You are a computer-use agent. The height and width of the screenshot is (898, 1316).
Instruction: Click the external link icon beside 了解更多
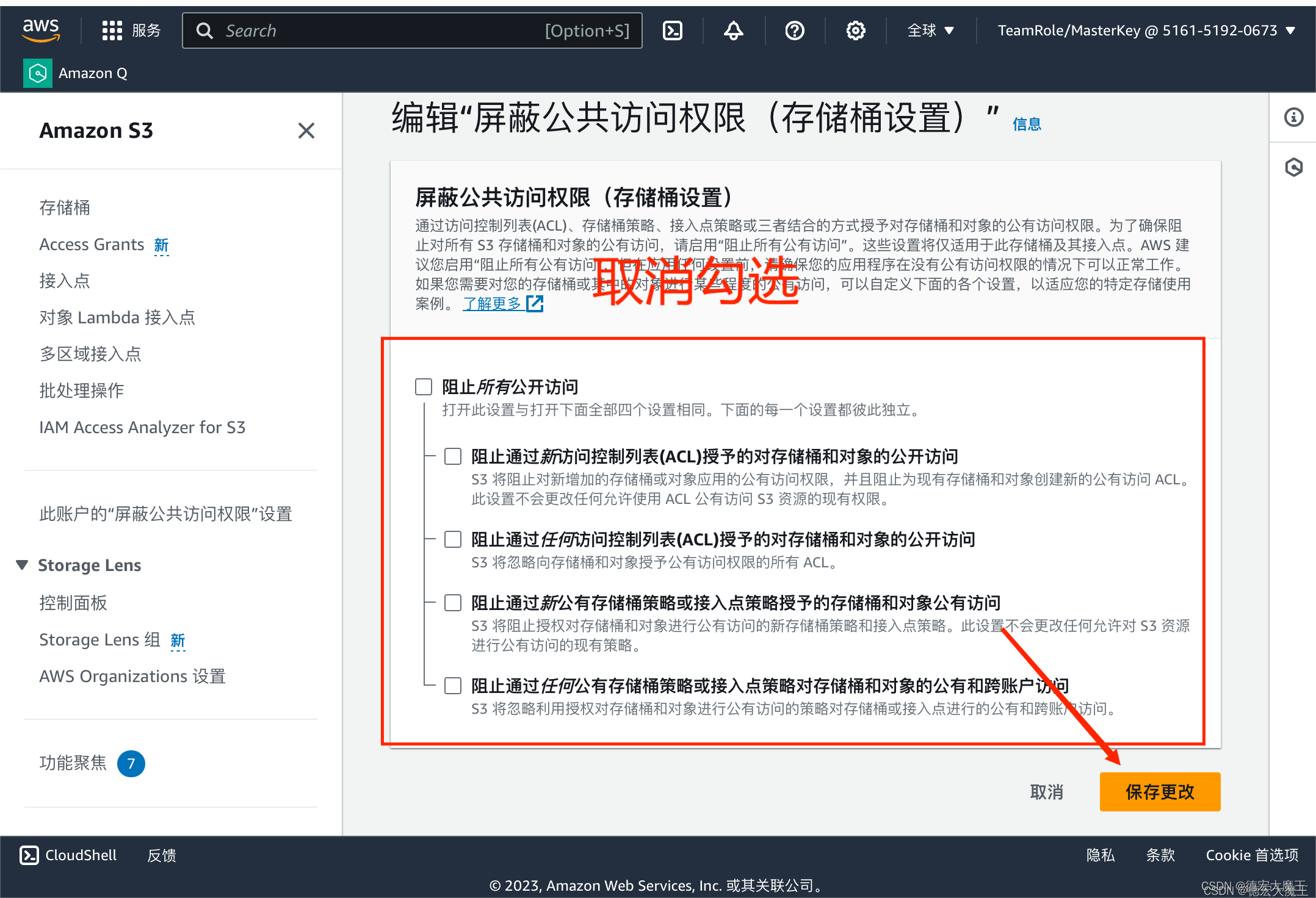point(535,304)
